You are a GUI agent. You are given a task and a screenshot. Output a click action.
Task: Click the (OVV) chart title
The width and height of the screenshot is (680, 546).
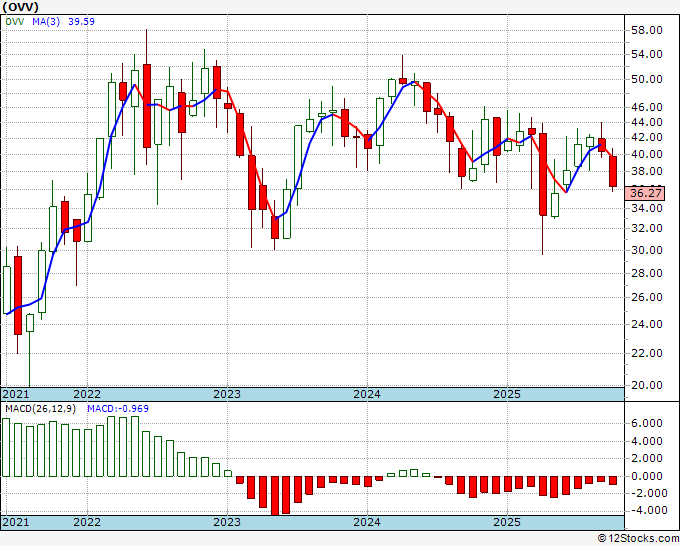tap(20, 7)
